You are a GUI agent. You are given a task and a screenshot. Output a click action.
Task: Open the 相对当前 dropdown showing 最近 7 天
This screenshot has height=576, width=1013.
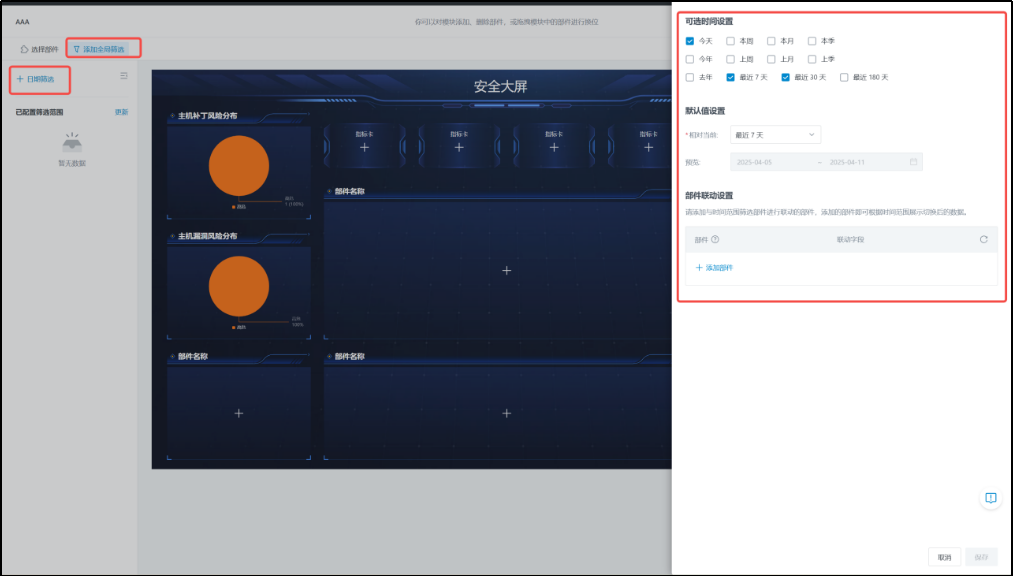pos(775,134)
